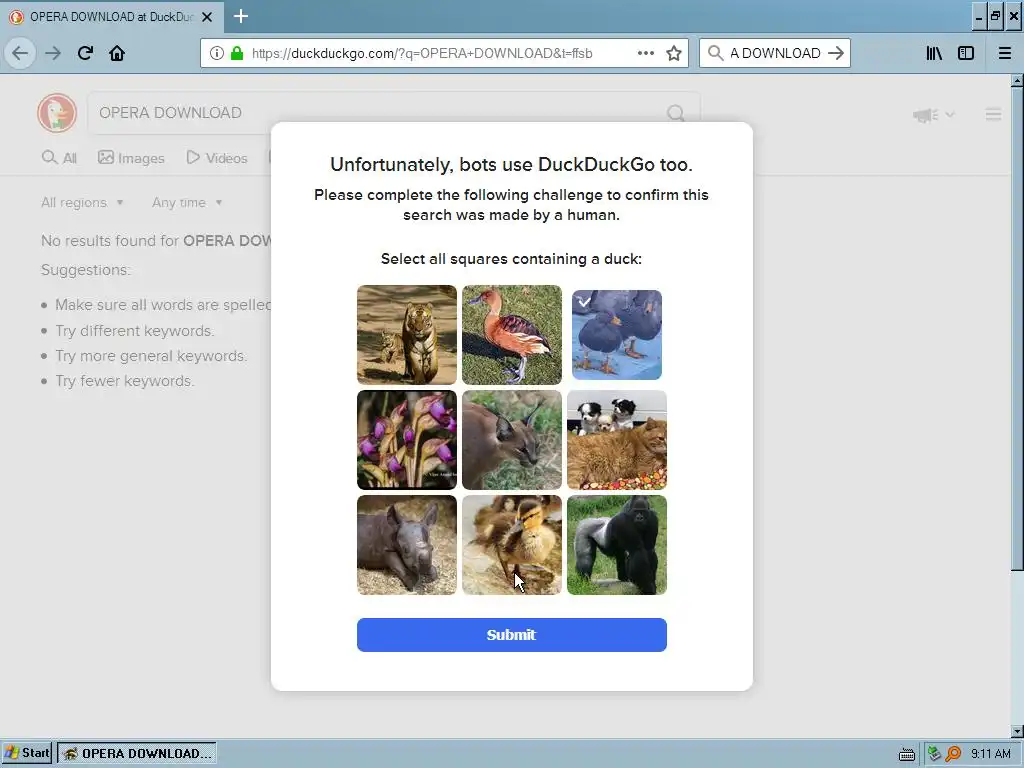Switch to the All results tab

(59, 158)
